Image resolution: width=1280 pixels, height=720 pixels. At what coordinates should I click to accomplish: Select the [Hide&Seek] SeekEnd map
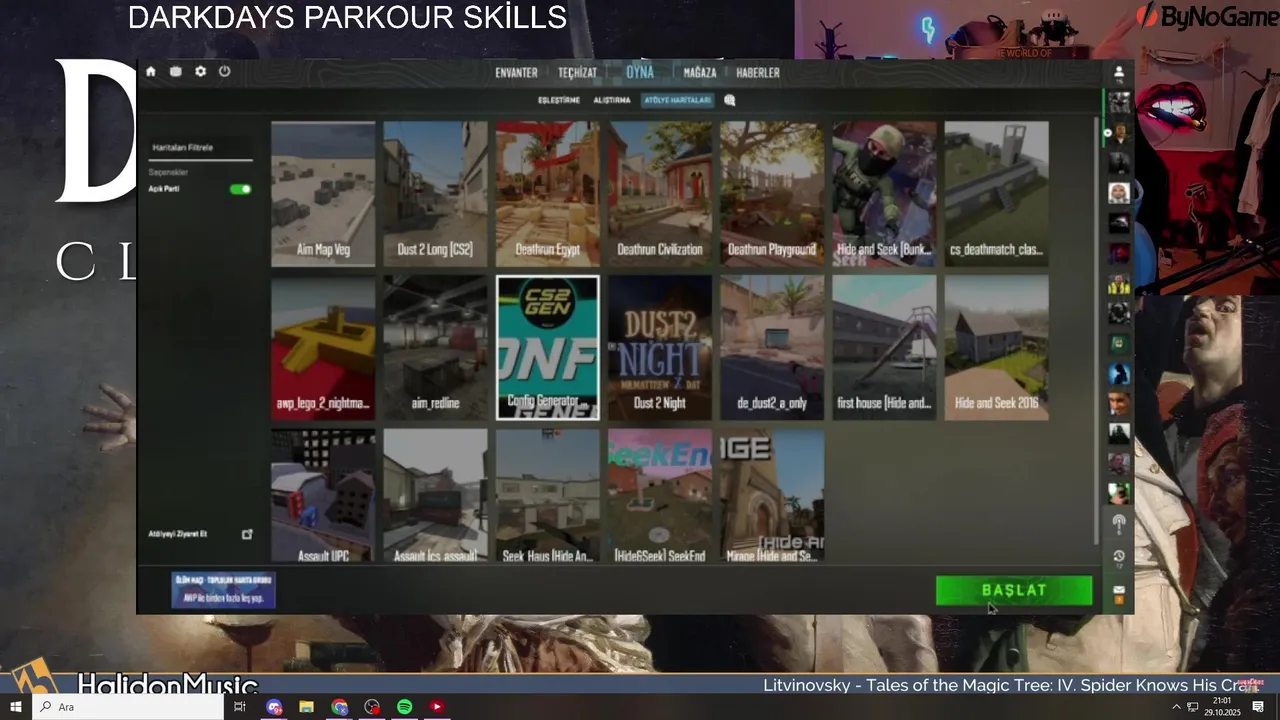click(x=660, y=496)
